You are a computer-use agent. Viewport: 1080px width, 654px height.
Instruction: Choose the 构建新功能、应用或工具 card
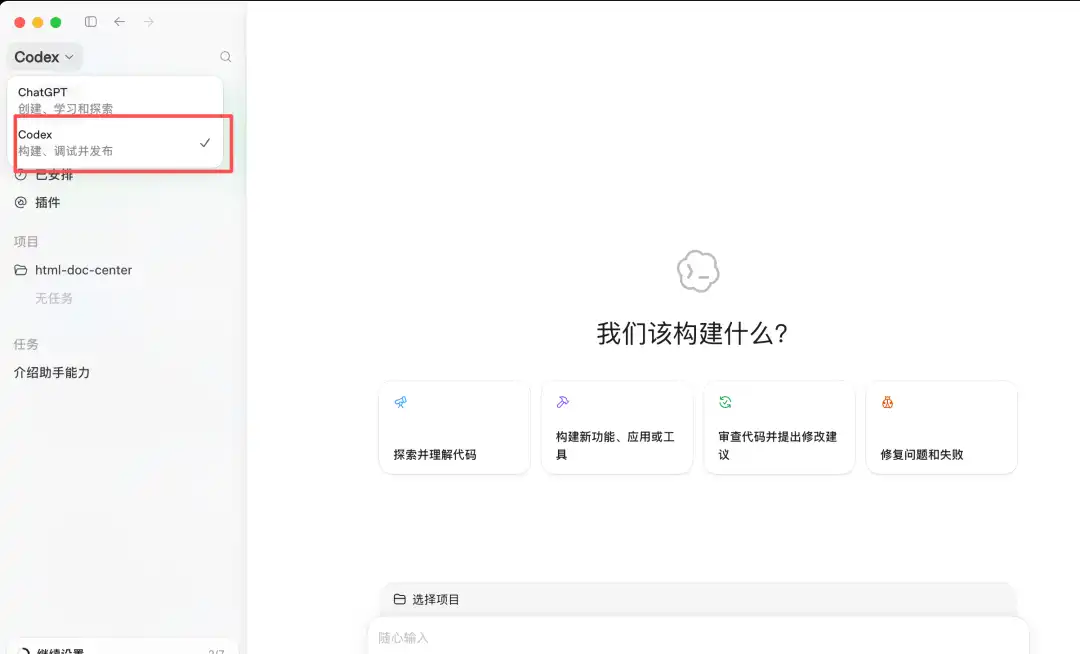pyautogui.click(x=617, y=428)
